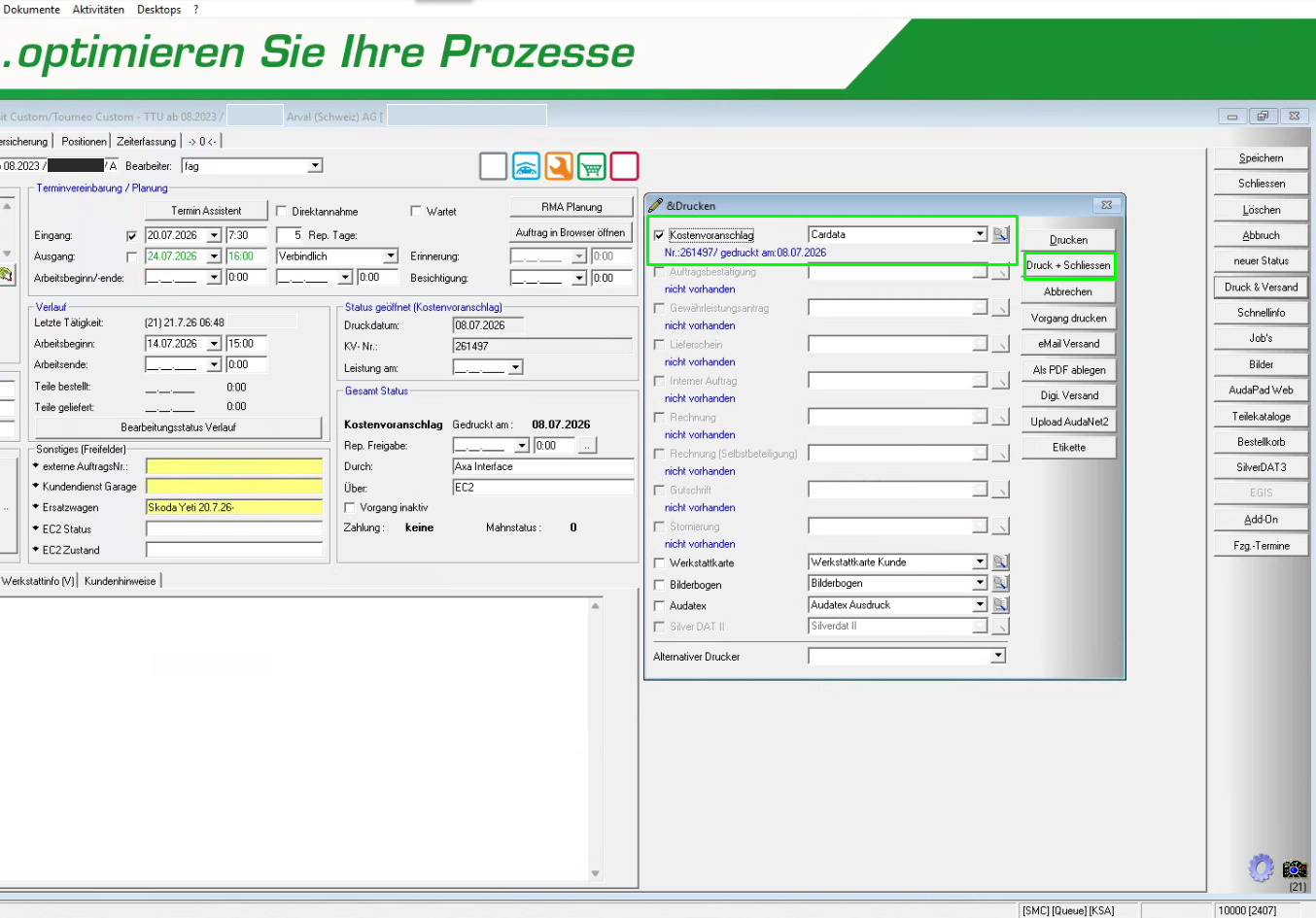The width and height of the screenshot is (1316, 918).
Task: Open AudaPad Web from sidebar
Action: (1261, 391)
